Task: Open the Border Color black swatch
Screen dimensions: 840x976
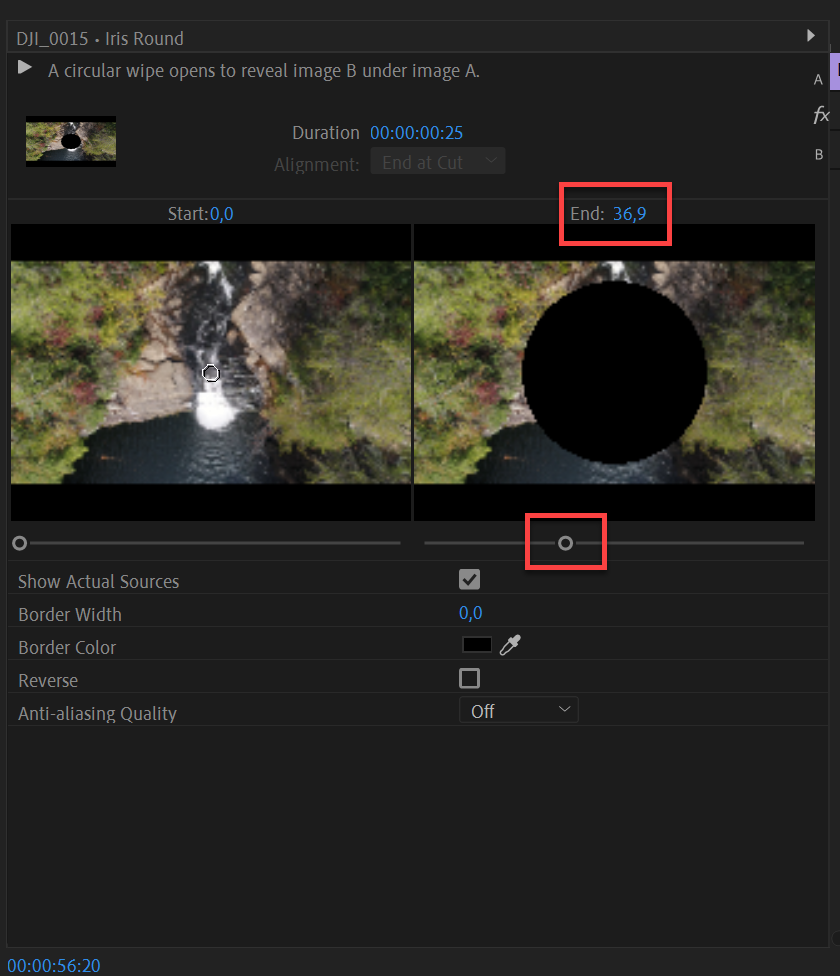Action: [x=477, y=644]
